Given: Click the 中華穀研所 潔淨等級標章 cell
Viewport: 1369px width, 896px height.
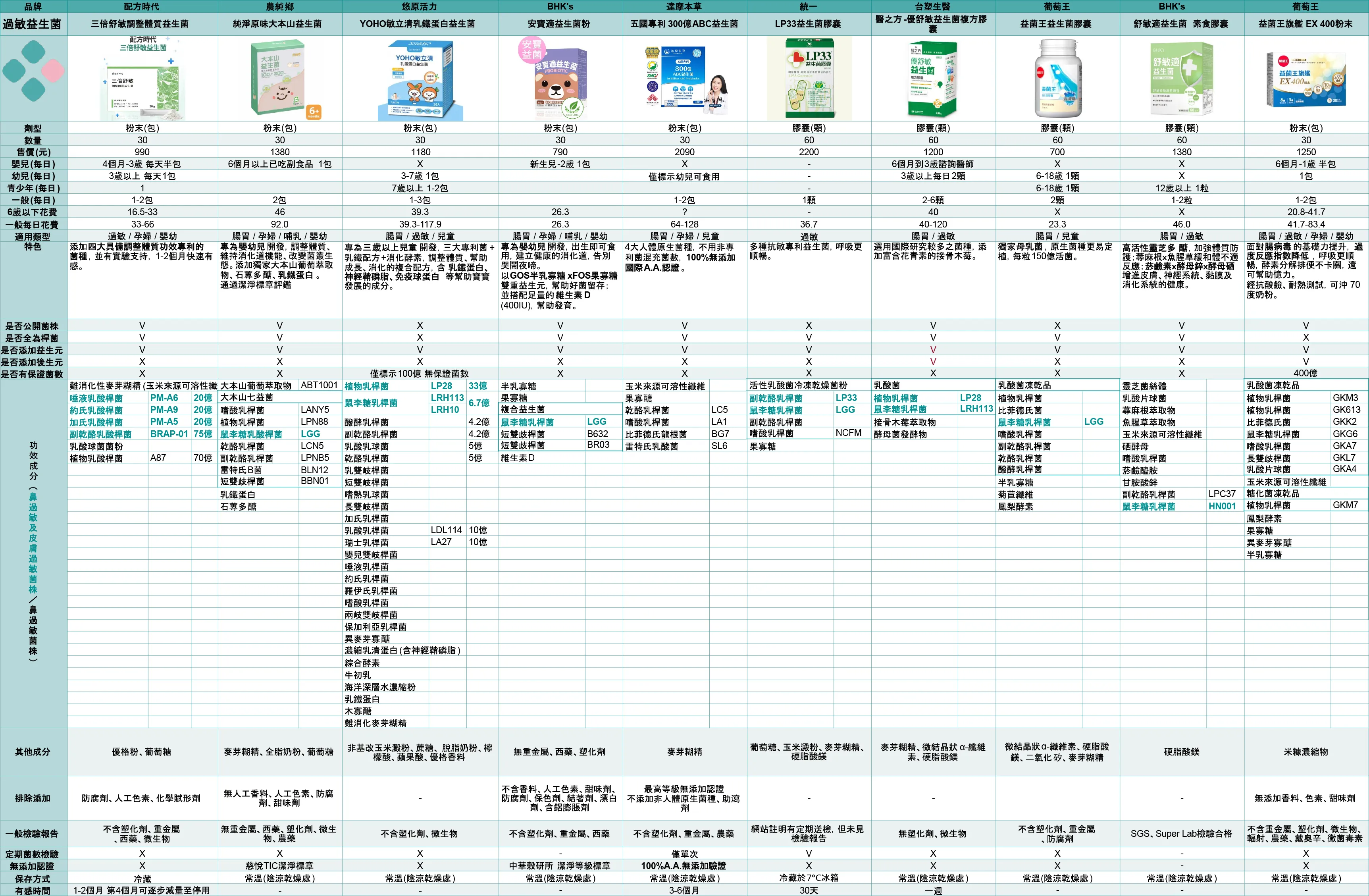Looking at the screenshot, I should click(560, 865).
